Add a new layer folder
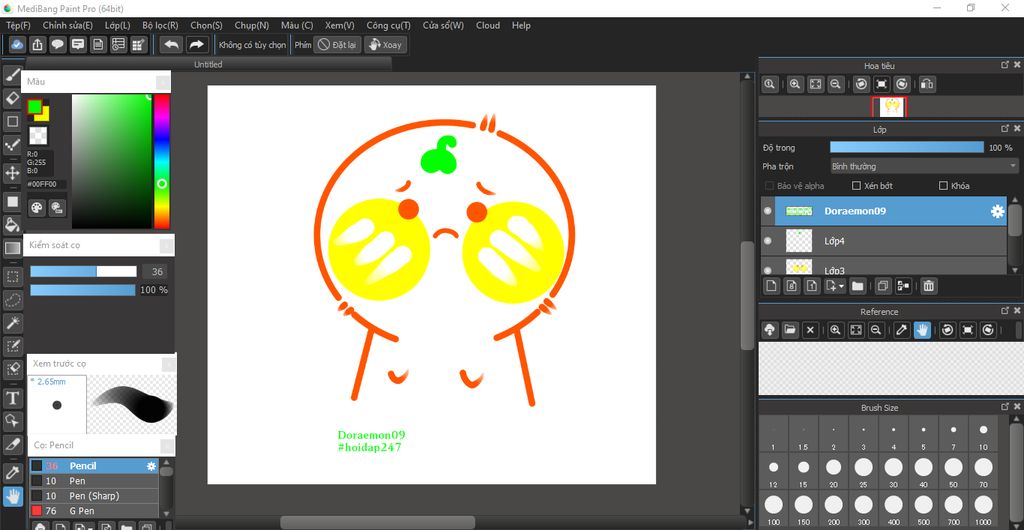Viewport: 1024px width, 530px height. tap(857, 286)
